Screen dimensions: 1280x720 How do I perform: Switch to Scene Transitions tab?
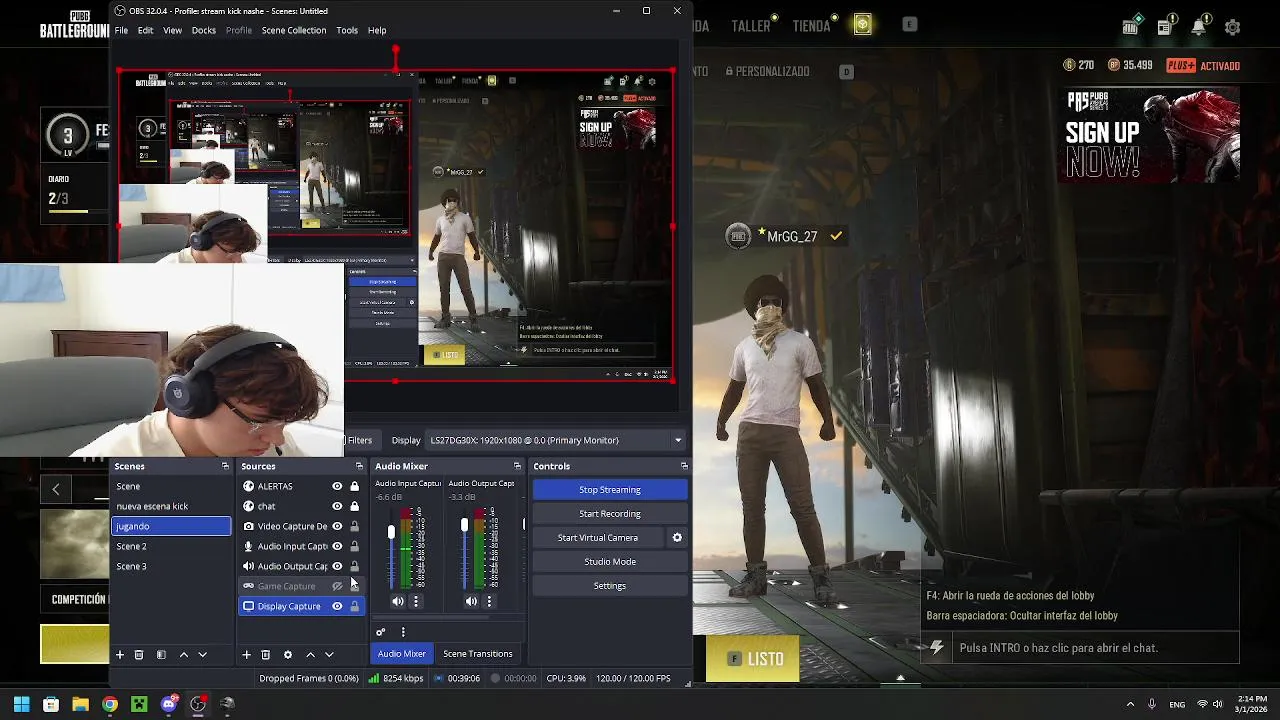(x=478, y=654)
